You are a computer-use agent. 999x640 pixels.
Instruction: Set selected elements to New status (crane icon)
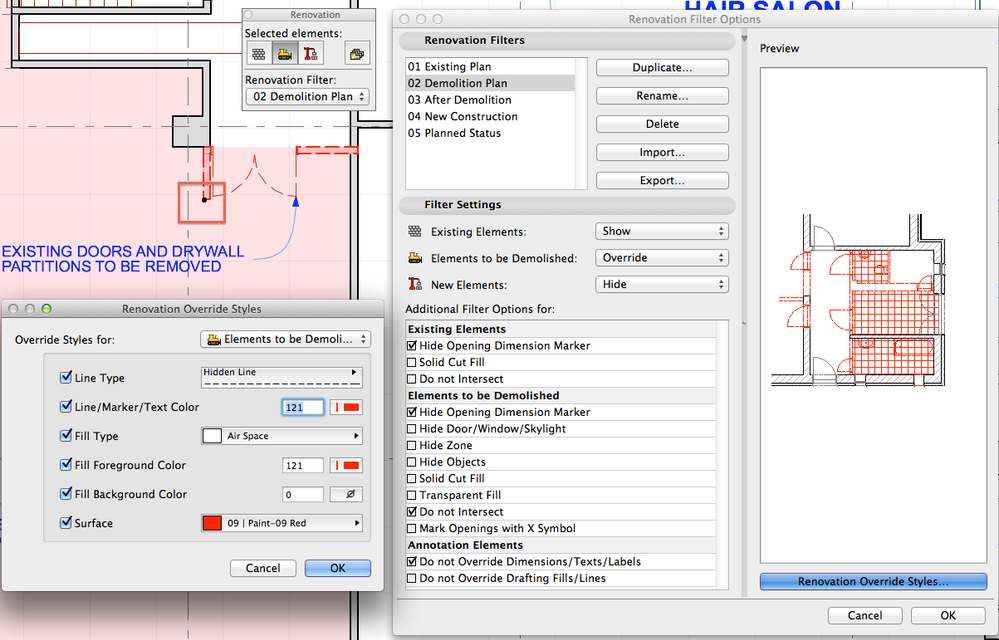click(311, 54)
